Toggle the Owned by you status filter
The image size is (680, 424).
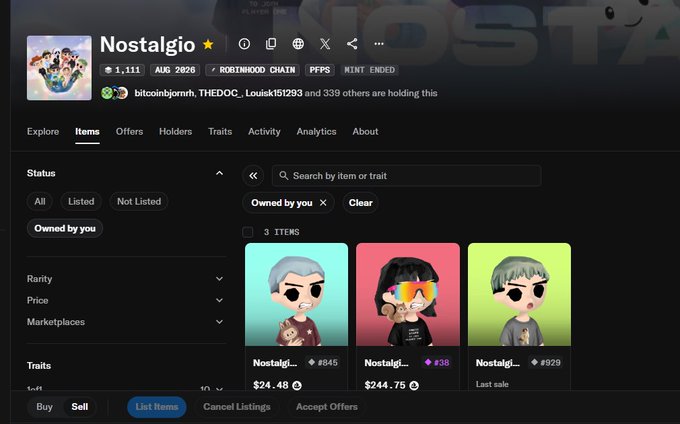click(65, 228)
